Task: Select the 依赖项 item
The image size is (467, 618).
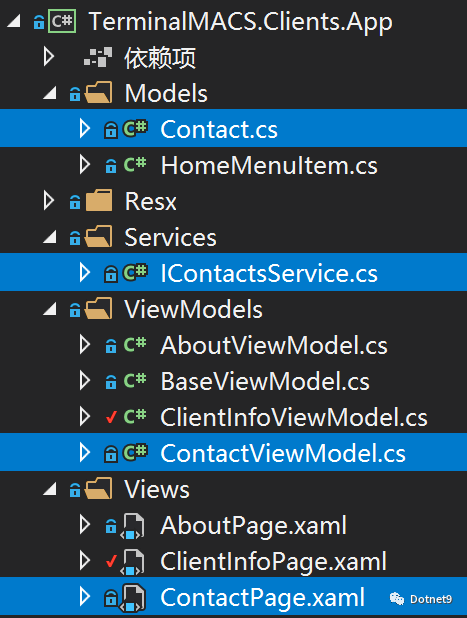Action: pos(160,58)
